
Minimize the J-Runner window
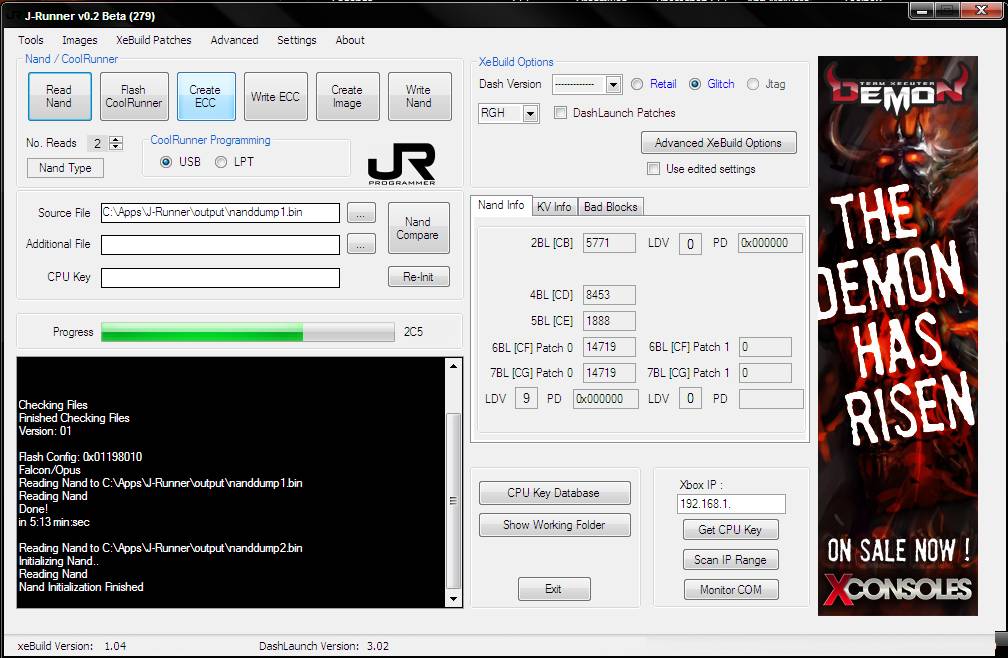(x=921, y=10)
